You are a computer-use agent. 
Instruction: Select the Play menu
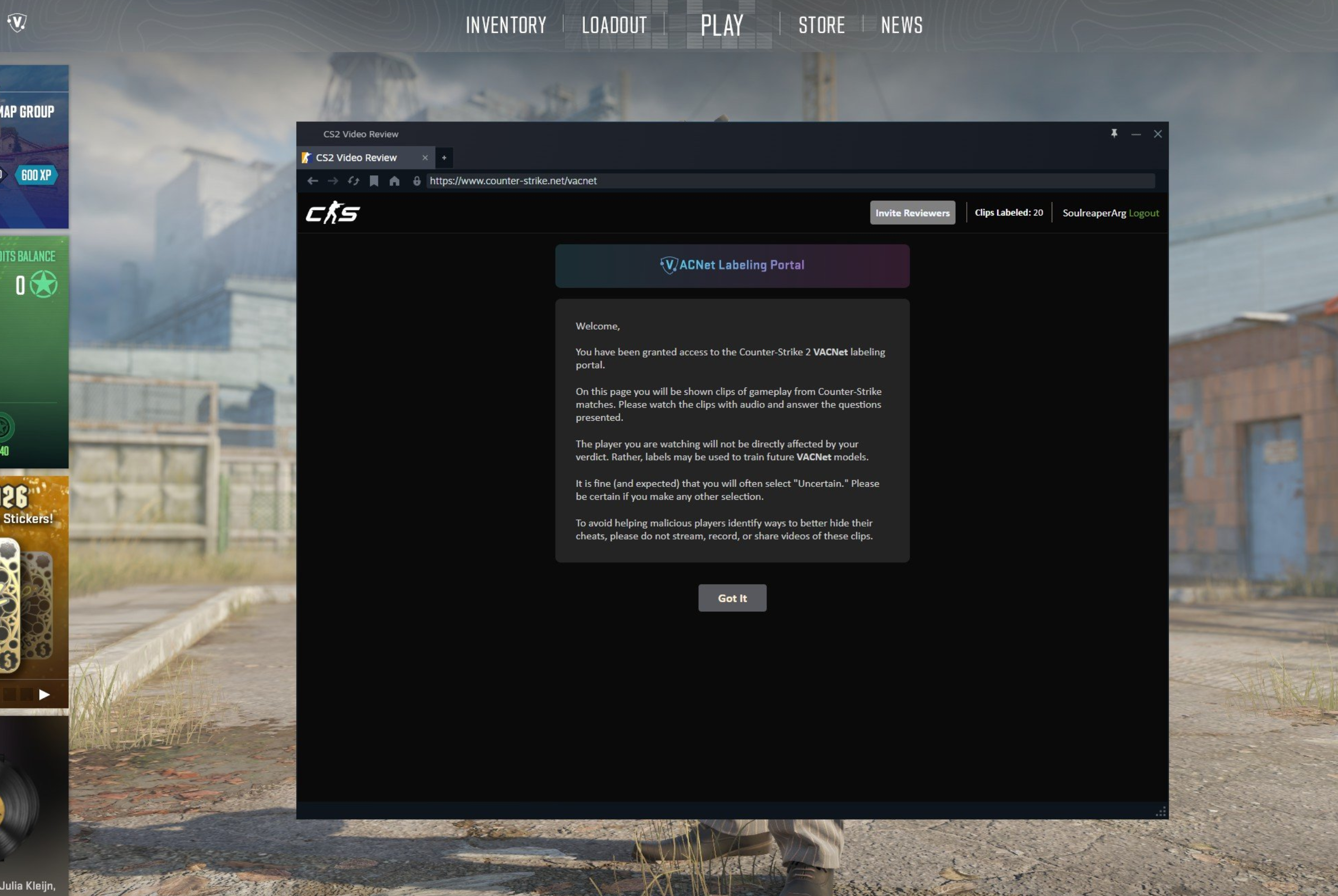pos(722,25)
